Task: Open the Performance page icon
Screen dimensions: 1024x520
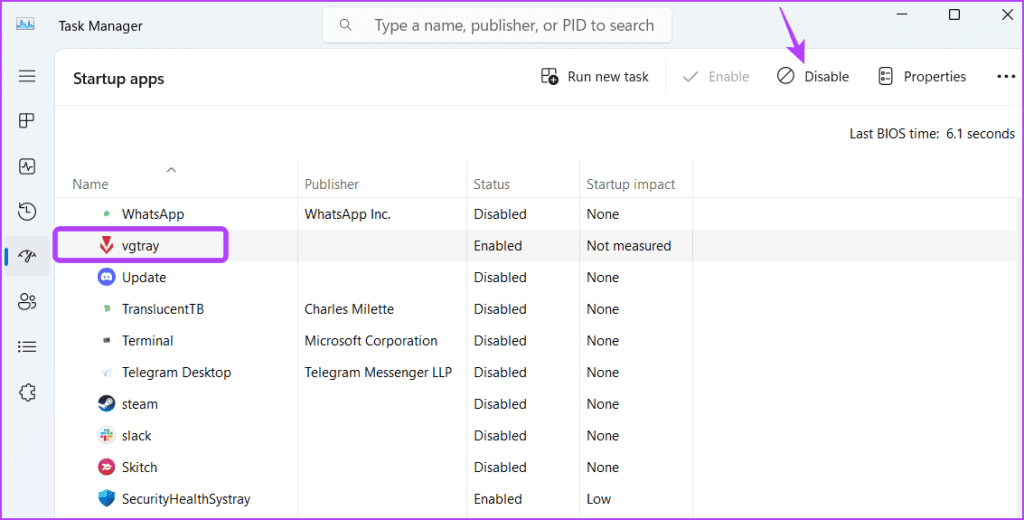Action: pos(27,166)
